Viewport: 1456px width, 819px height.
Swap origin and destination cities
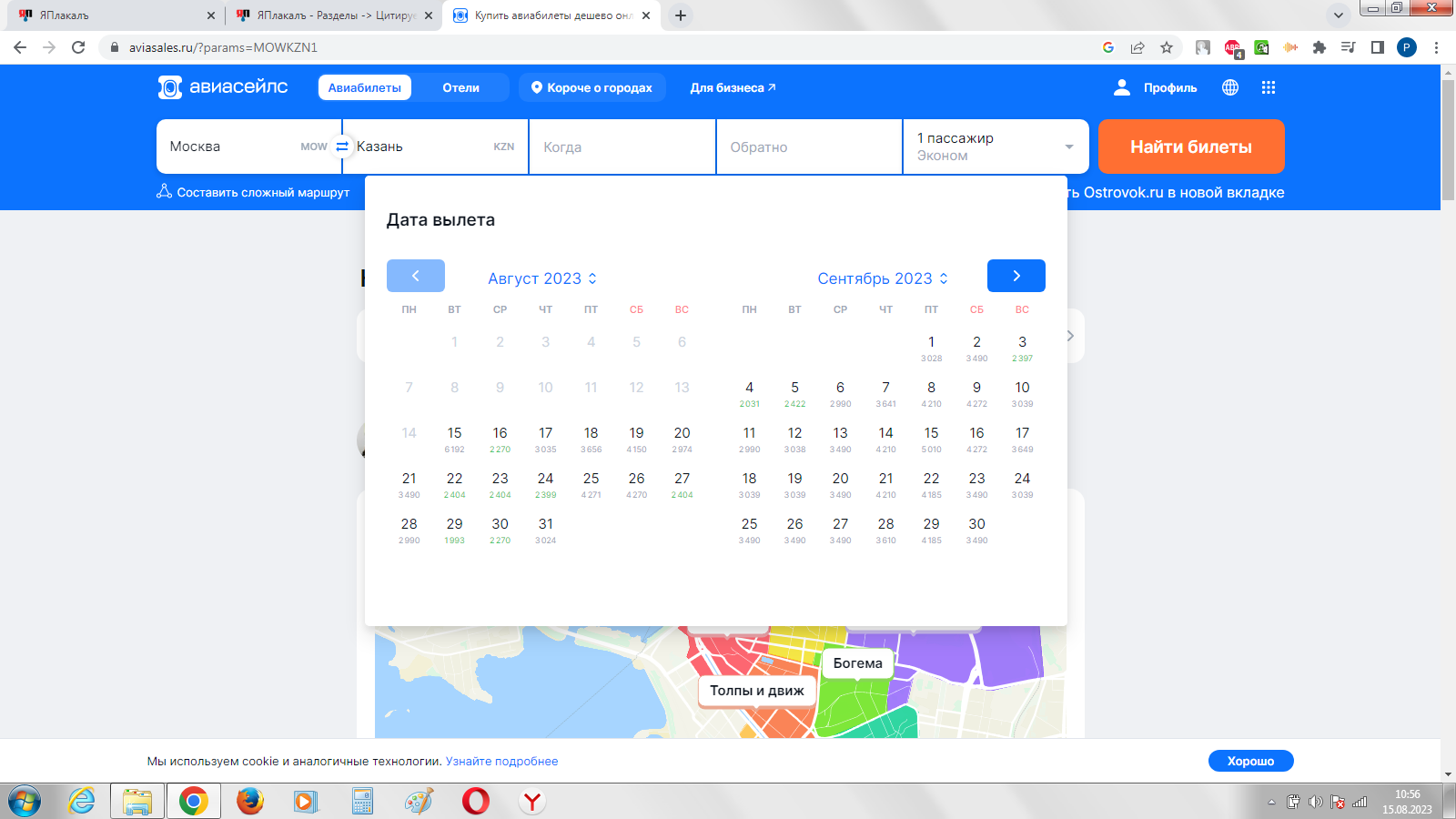[x=342, y=147]
